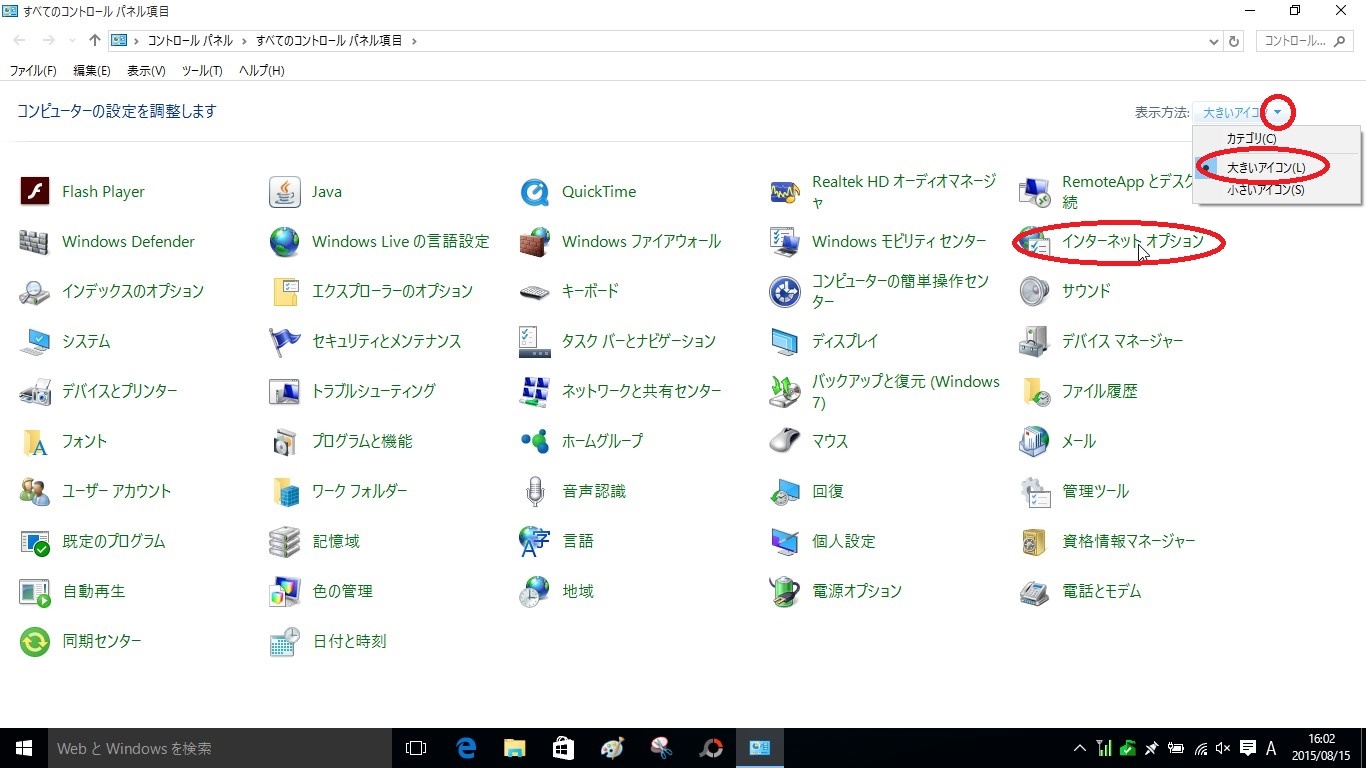Expand chevron after すべてのコントロール パネル項目 breadcrumb
The image size is (1366, 768).
[413, 41]
